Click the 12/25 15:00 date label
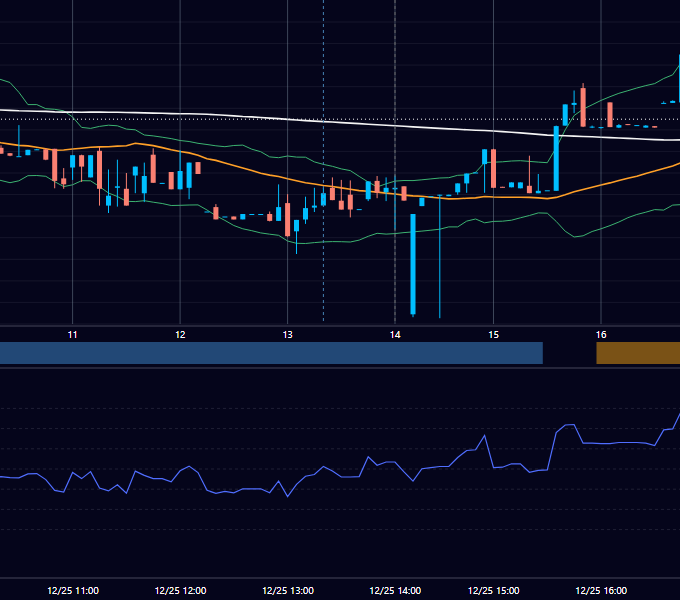The height and width of the screenshot is (600, 680). tap(494, 590)
